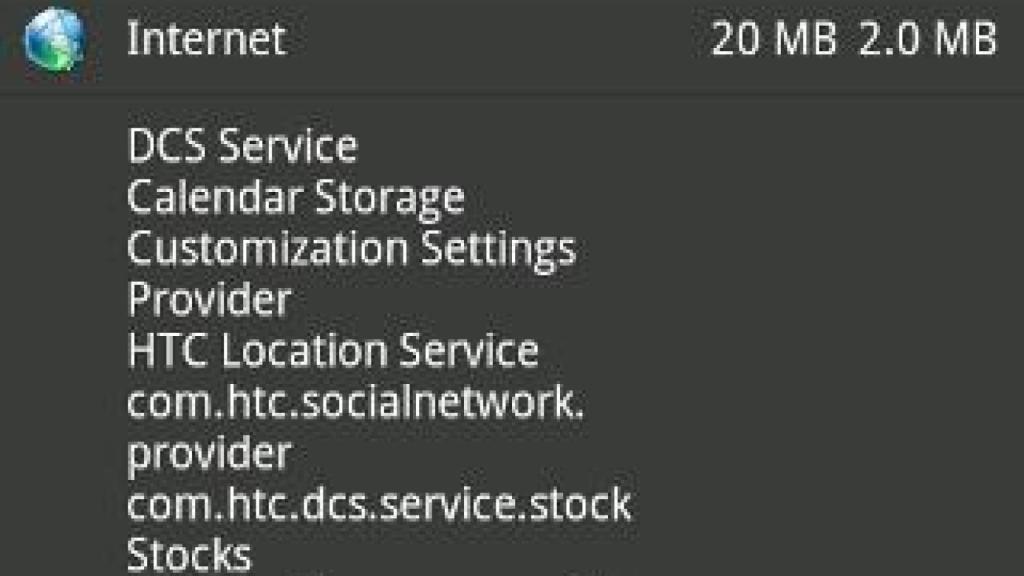Select the DCS Service entry
Screen dimensions: 1024x576
(242, 147)
